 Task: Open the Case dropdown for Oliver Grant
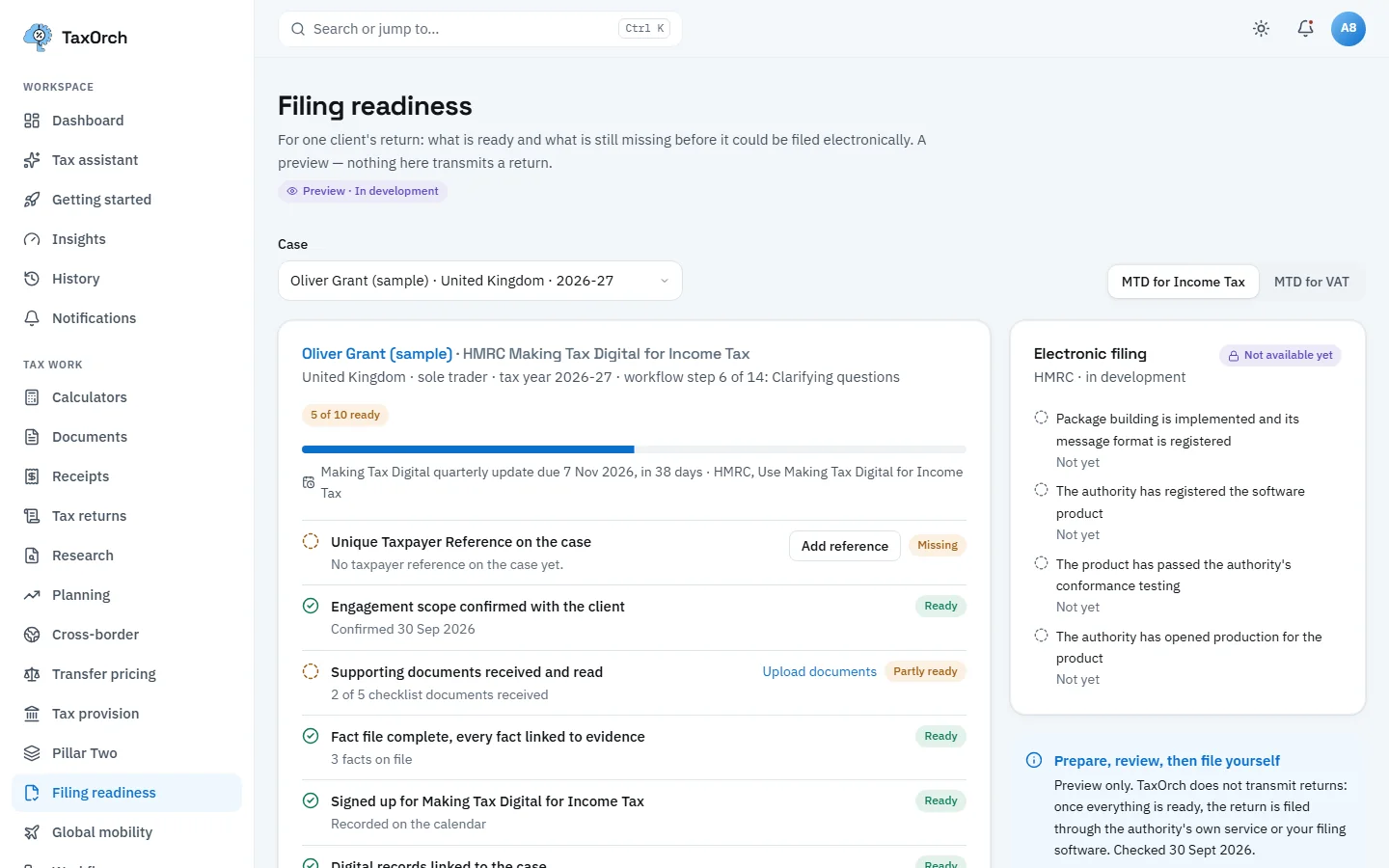479,281
